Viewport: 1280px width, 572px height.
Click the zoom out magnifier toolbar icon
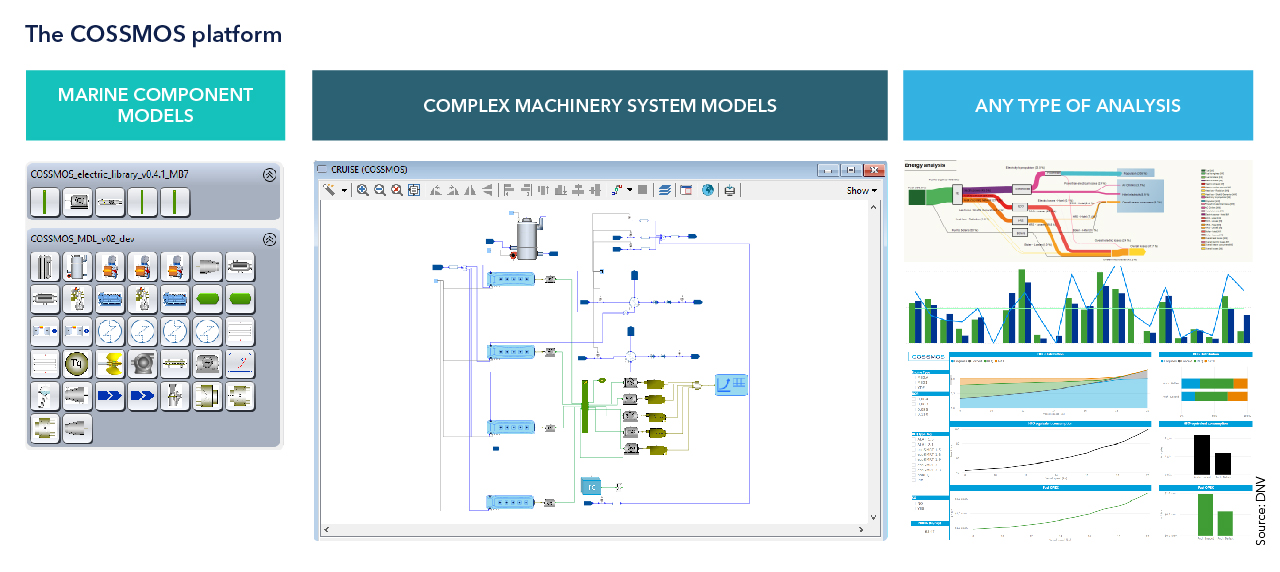coord(380,190)
